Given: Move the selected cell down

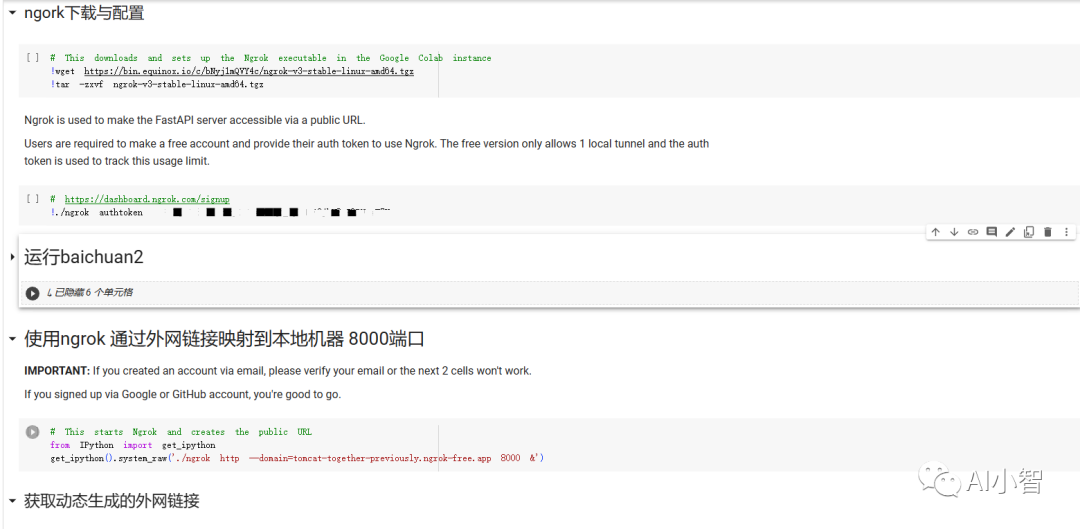Looking at the screenshot, I should click(x=954, y=232).
